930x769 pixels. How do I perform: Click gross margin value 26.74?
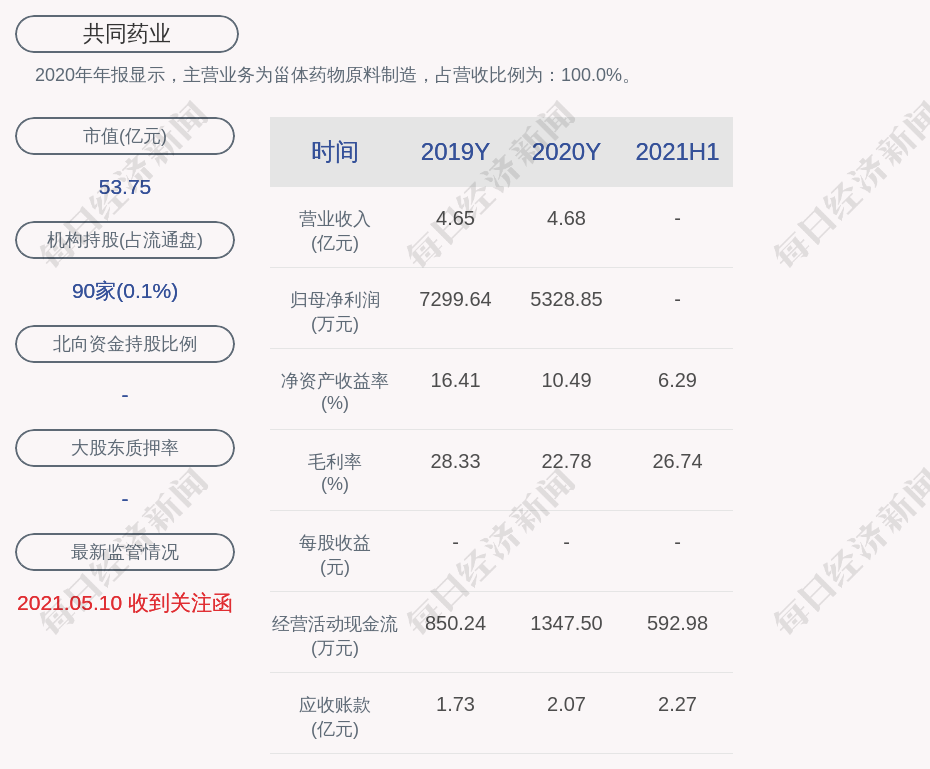pyautogui.click(x=677, y=461)
